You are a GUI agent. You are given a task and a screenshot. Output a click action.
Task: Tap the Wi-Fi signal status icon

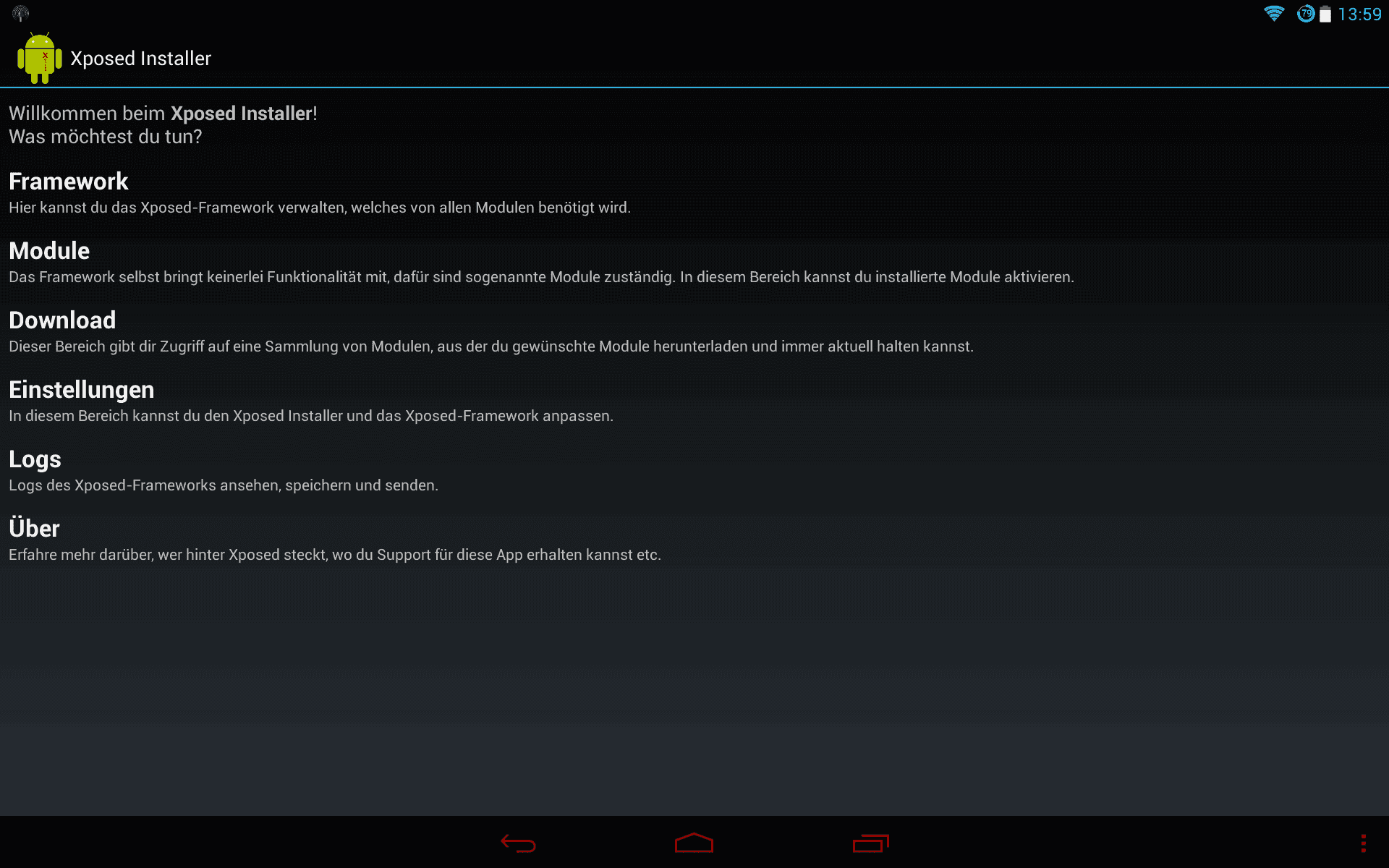[x=1274, y=14]
